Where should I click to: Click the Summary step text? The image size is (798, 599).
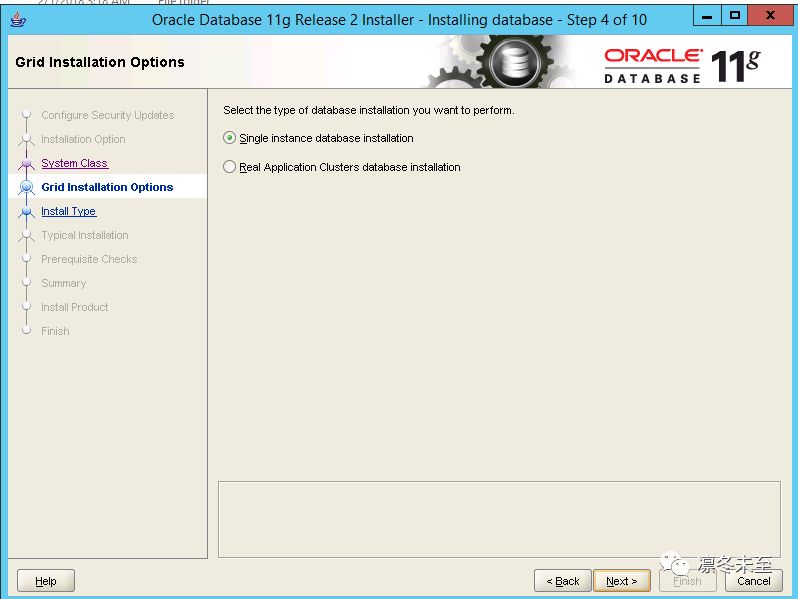(x=64, y=283)
